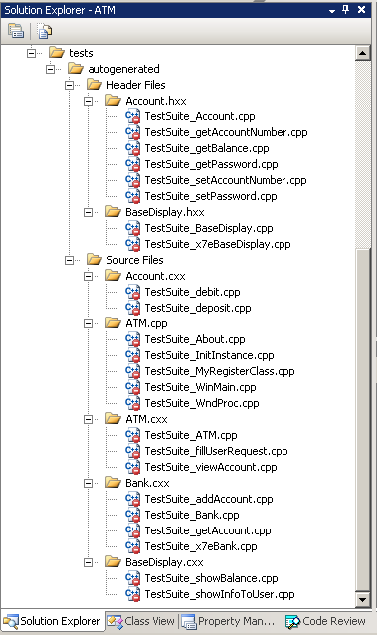The image size is (377, 635).
Task: Collapse the BaseDisplay.cxx folder node
Action: click(88, 562)
